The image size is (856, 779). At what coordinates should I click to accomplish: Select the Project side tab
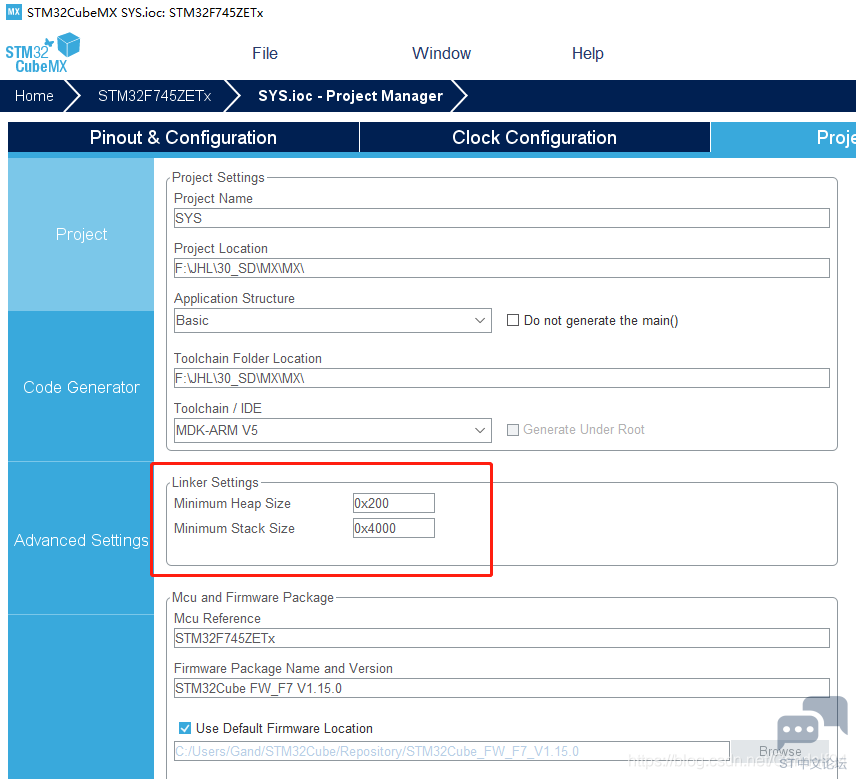click(81, 234)
